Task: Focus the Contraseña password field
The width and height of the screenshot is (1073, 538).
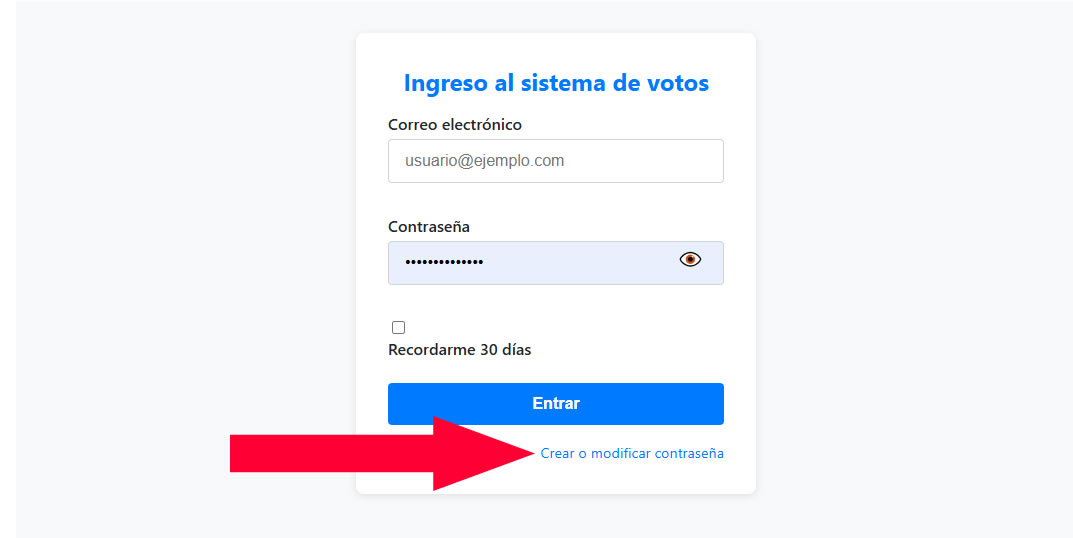Action: [x=530, y=263]
